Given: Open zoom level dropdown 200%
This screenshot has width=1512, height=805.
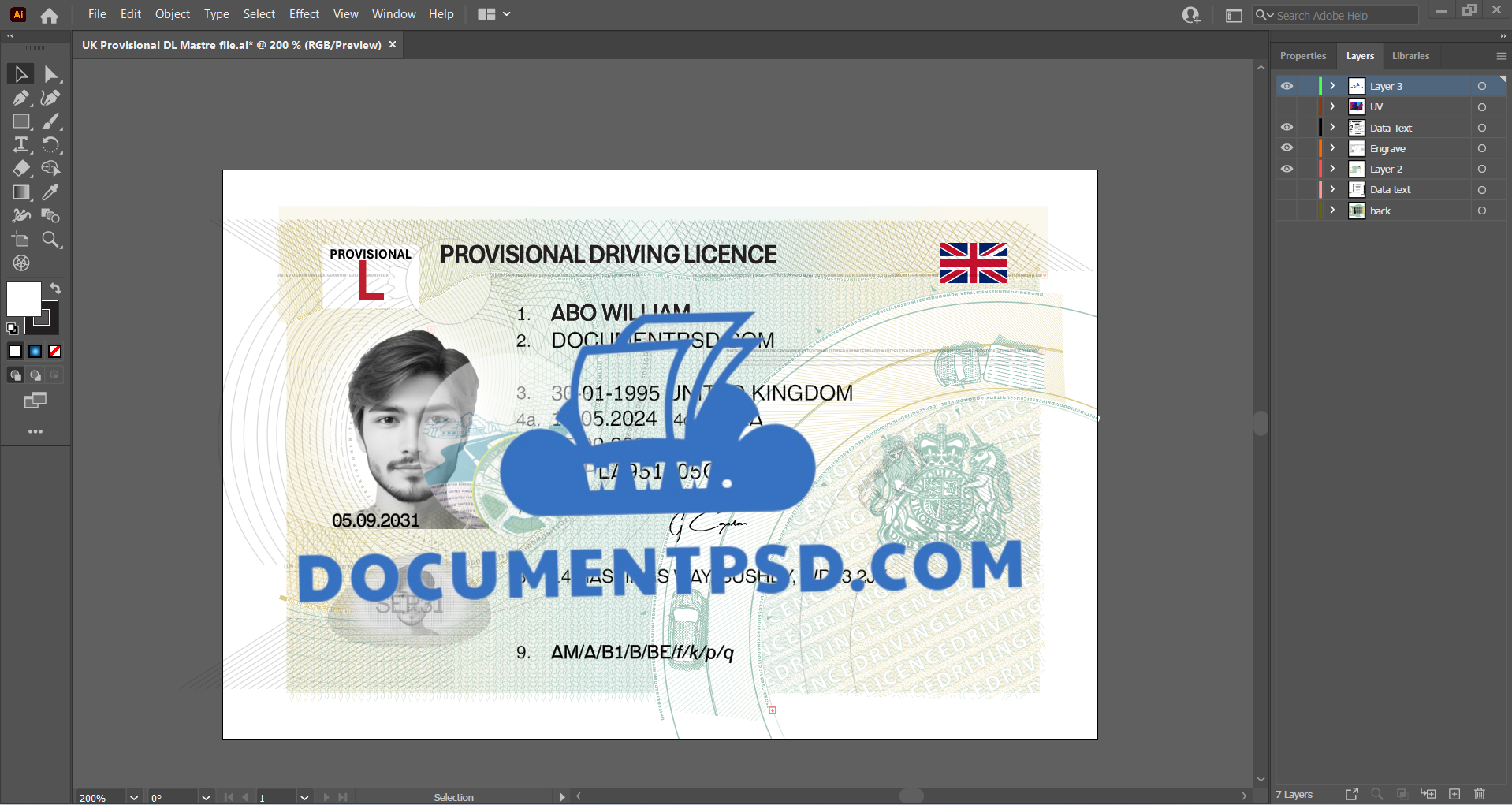Looking at the screenshot, I should (x=134, y=797).
